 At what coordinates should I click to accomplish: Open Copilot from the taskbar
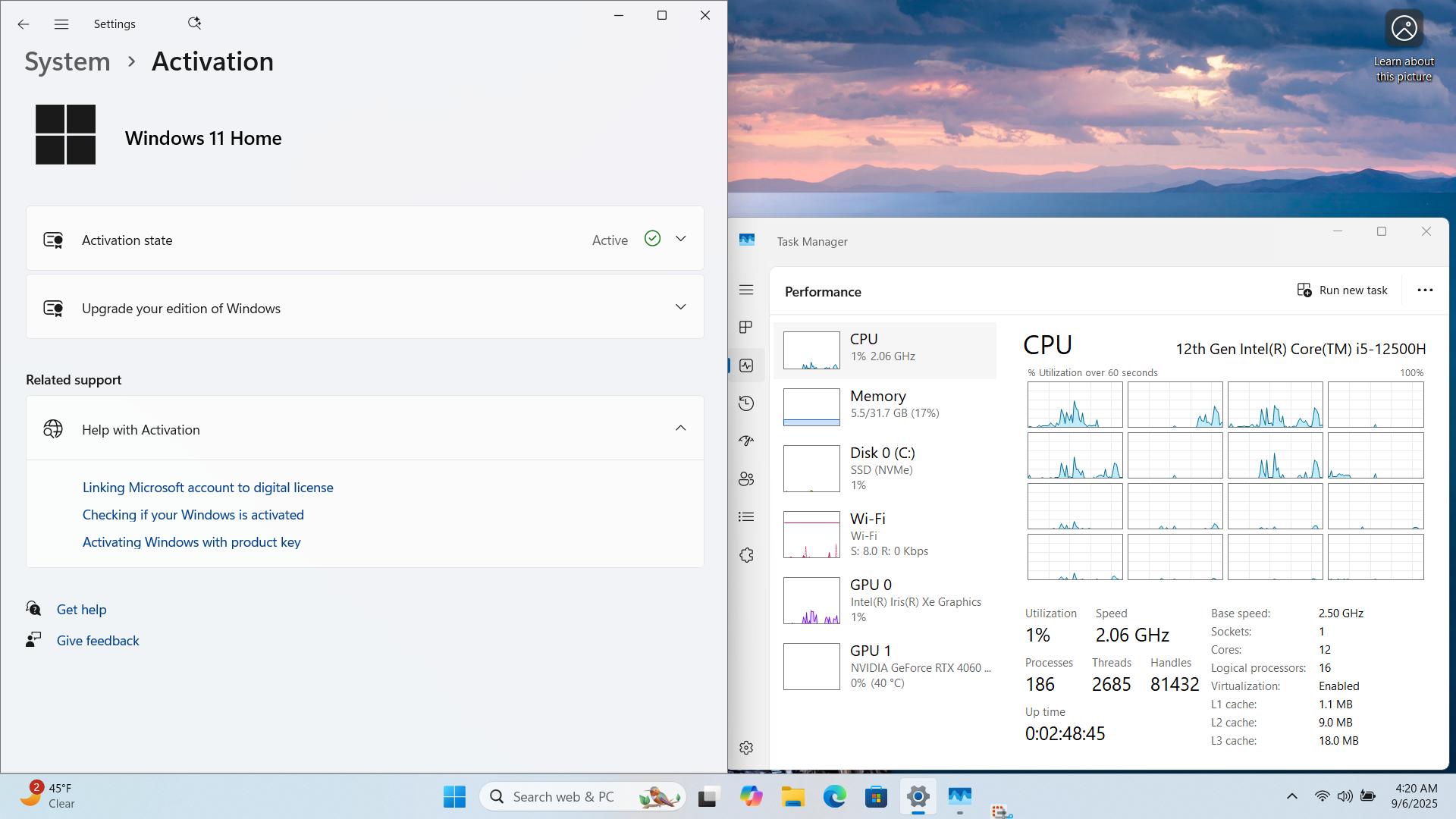[x=751, y=796]
